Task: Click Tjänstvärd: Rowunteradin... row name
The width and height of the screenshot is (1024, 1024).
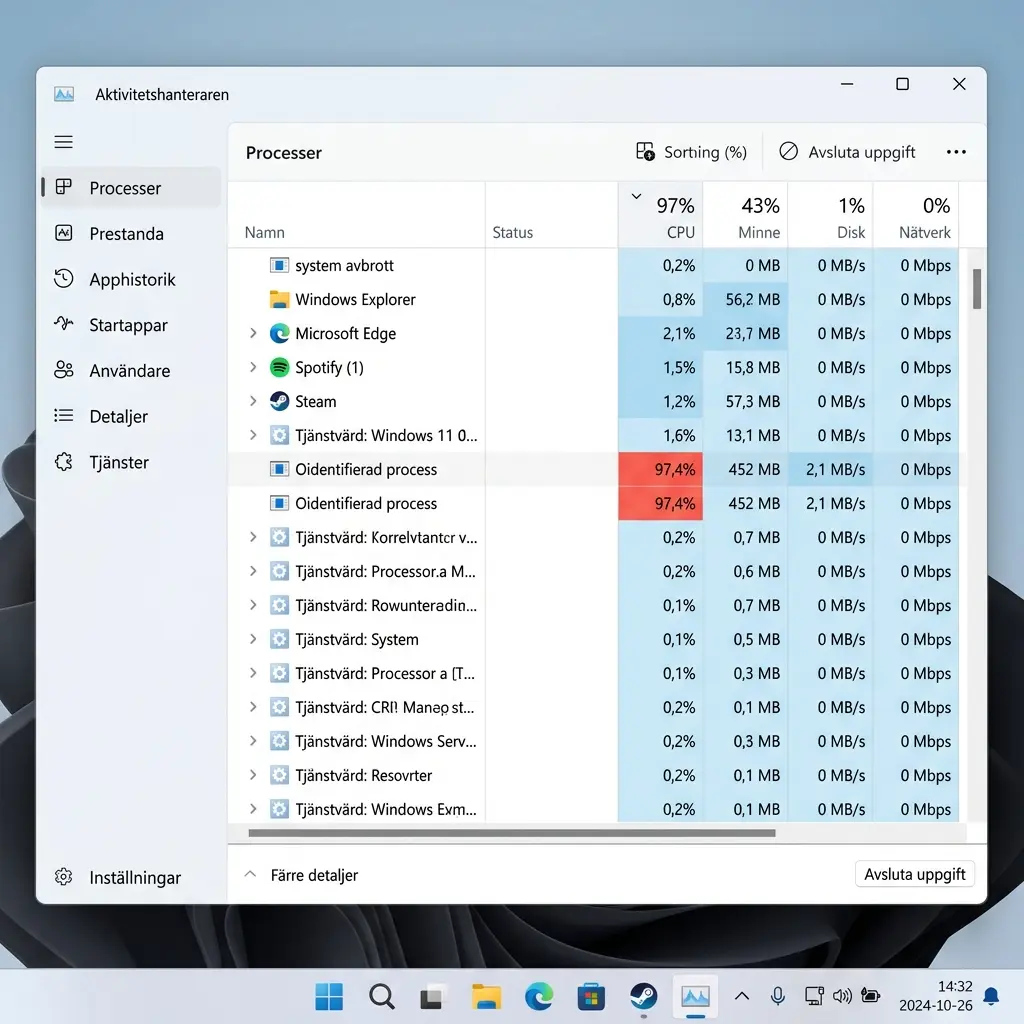Action: pos(386,605)
